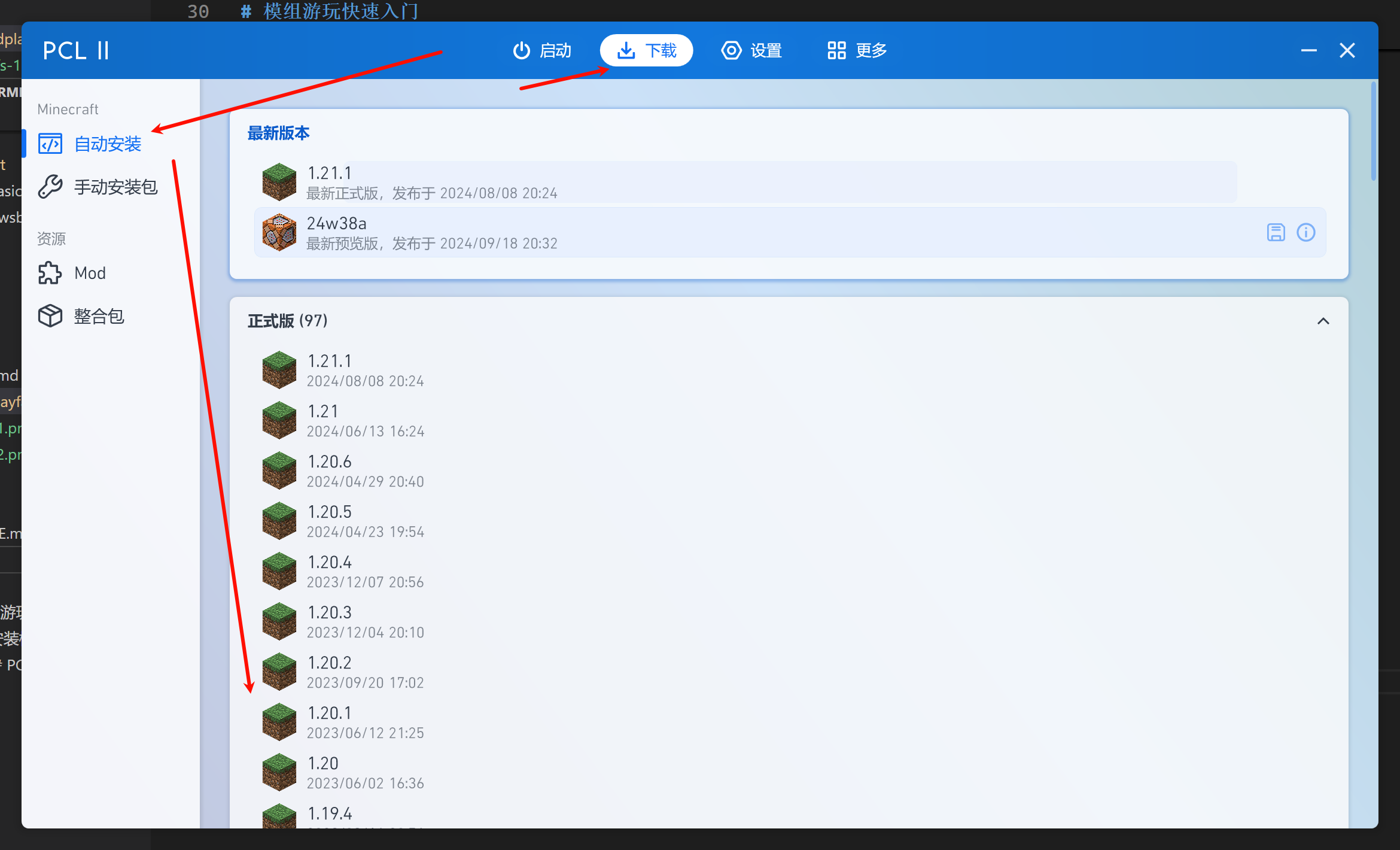This screenshot has height=850, width=1400.
Task: Switch to the 启动 tab
Action: tap(542, 50)
